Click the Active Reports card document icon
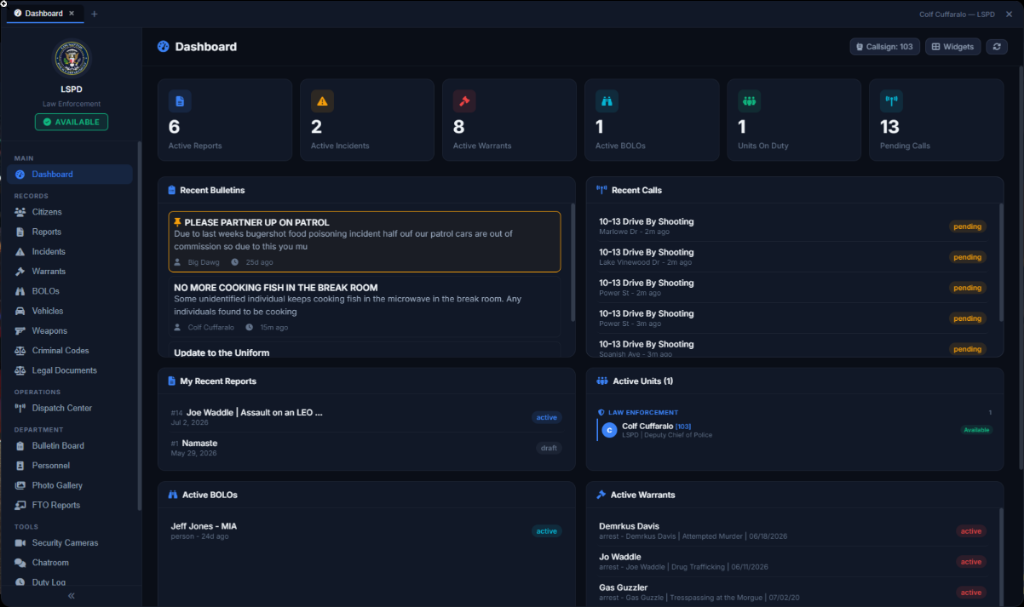 pyautogui.click(x=180, y=101)
